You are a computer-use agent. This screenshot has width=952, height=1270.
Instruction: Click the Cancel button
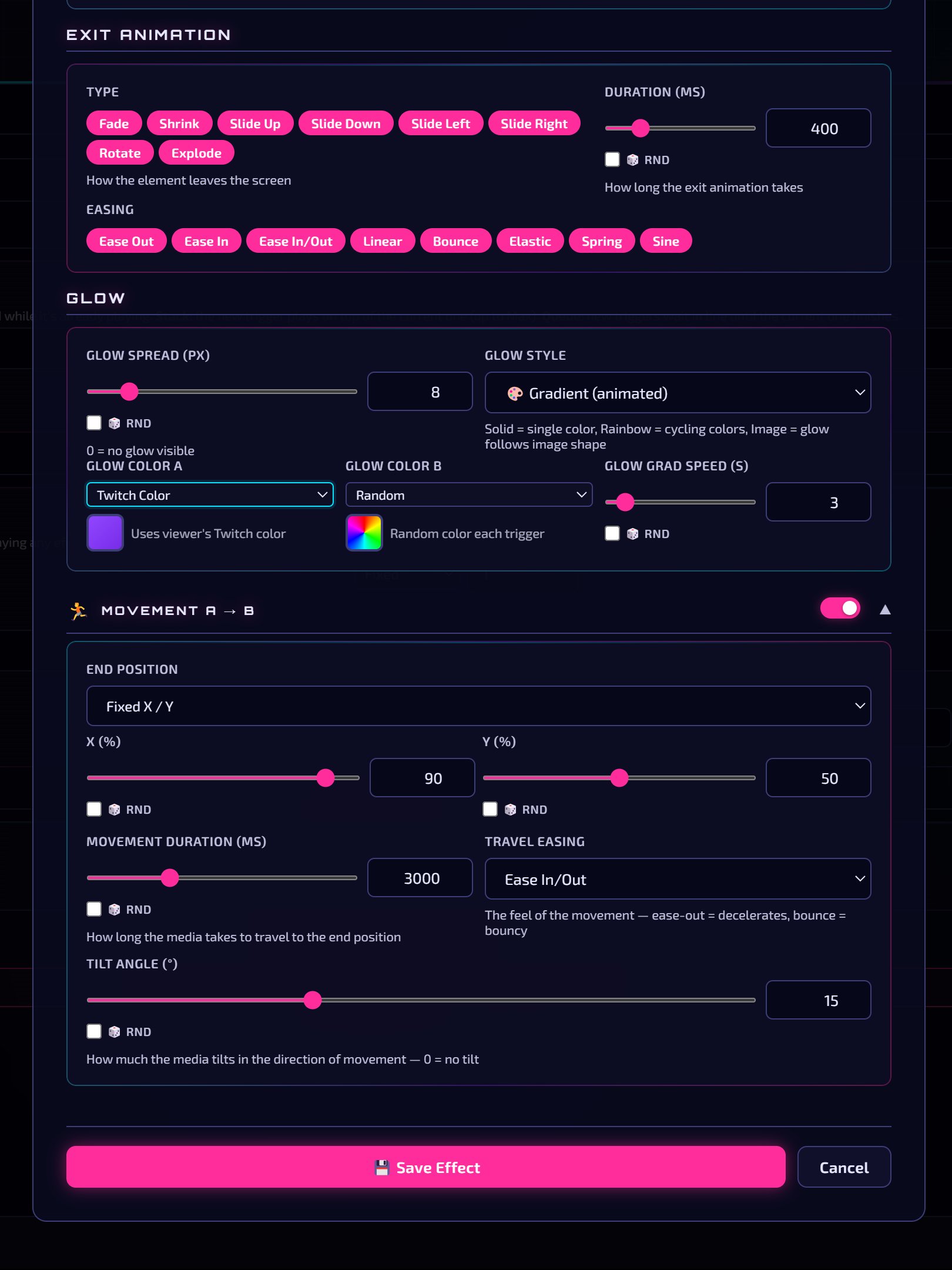pos(844,1167)
